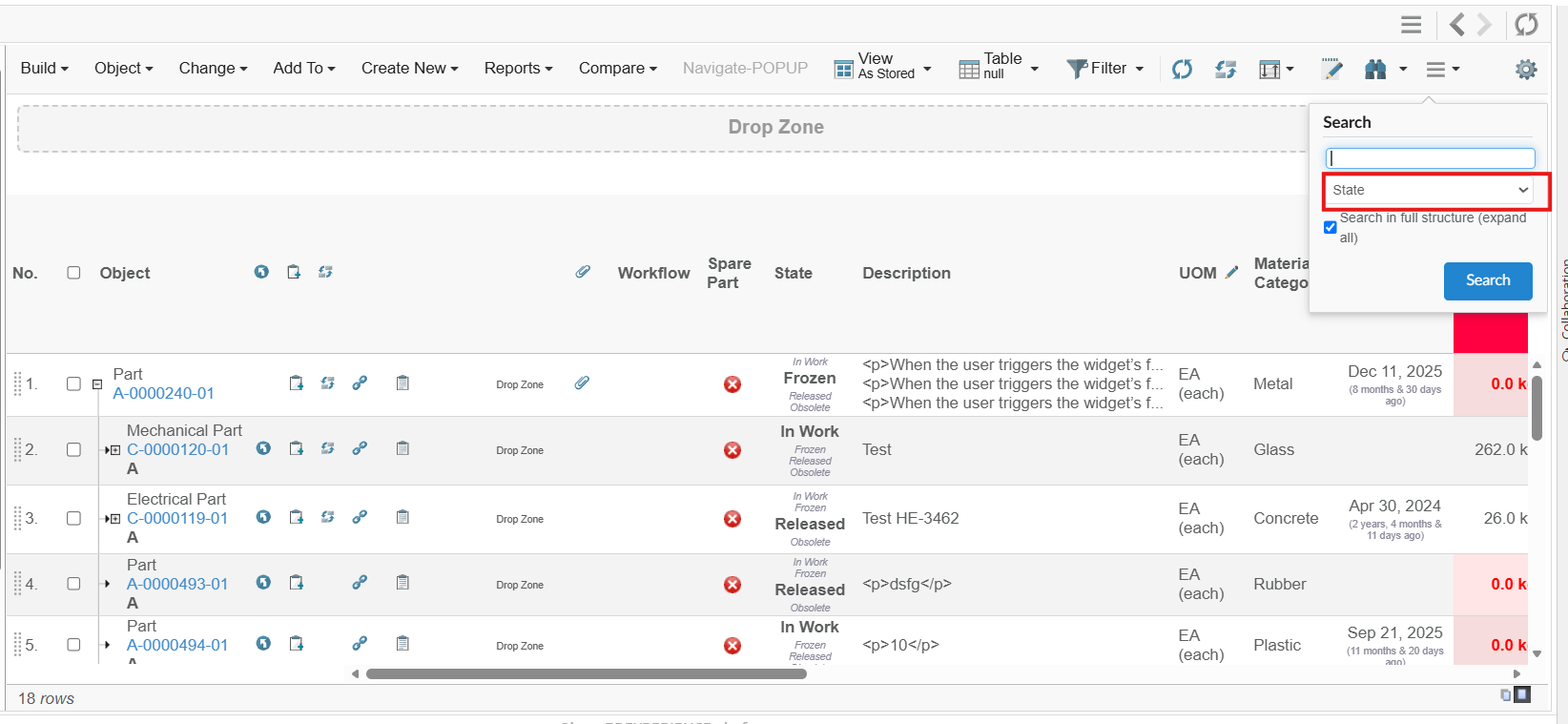Open the dropdown arrow beside binoculars icon
1568x724 pixels.
coord(1403,69)
